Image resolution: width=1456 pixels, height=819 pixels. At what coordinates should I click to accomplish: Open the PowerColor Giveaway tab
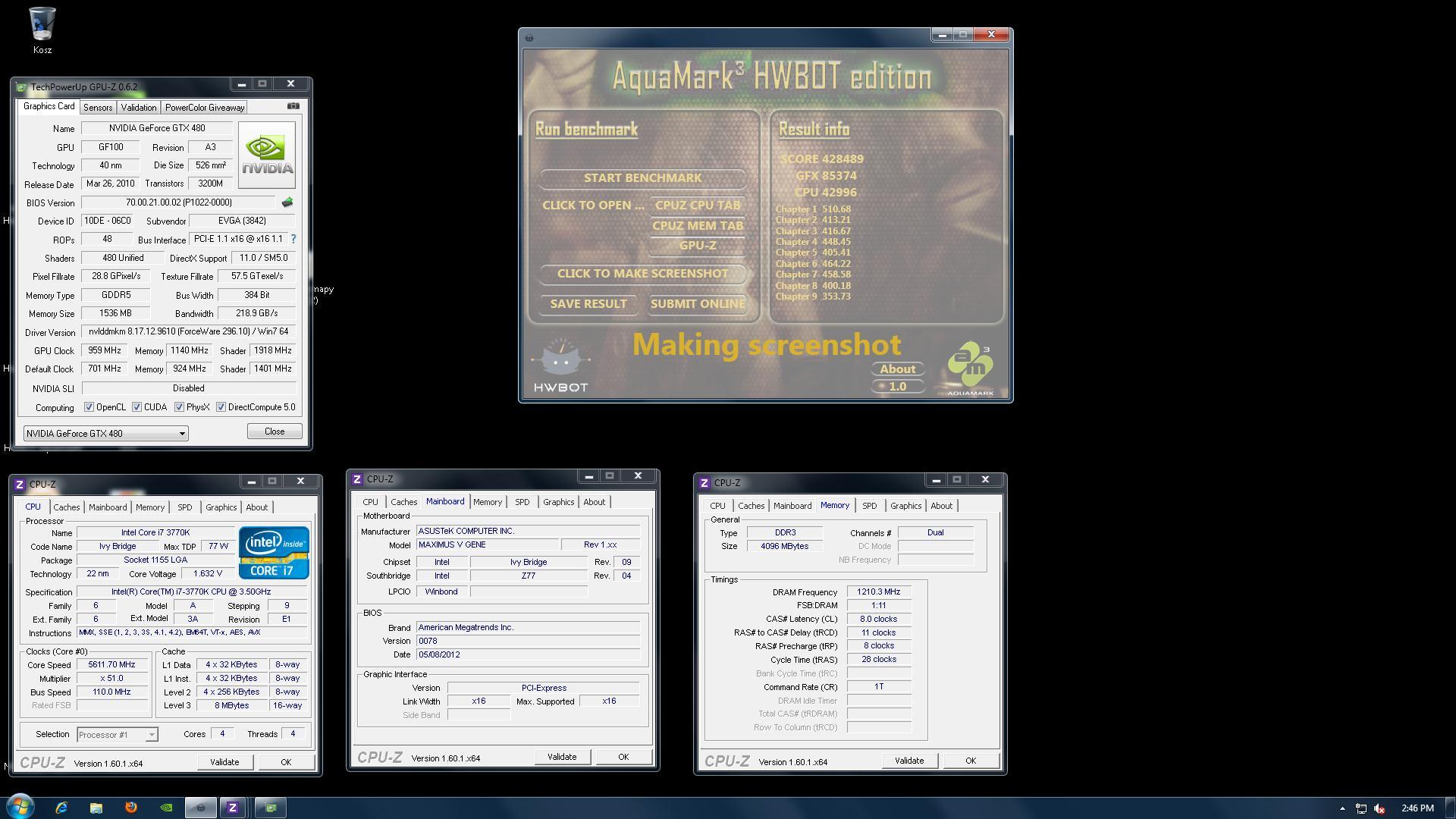pyautogui.click(x=205, y=108)
